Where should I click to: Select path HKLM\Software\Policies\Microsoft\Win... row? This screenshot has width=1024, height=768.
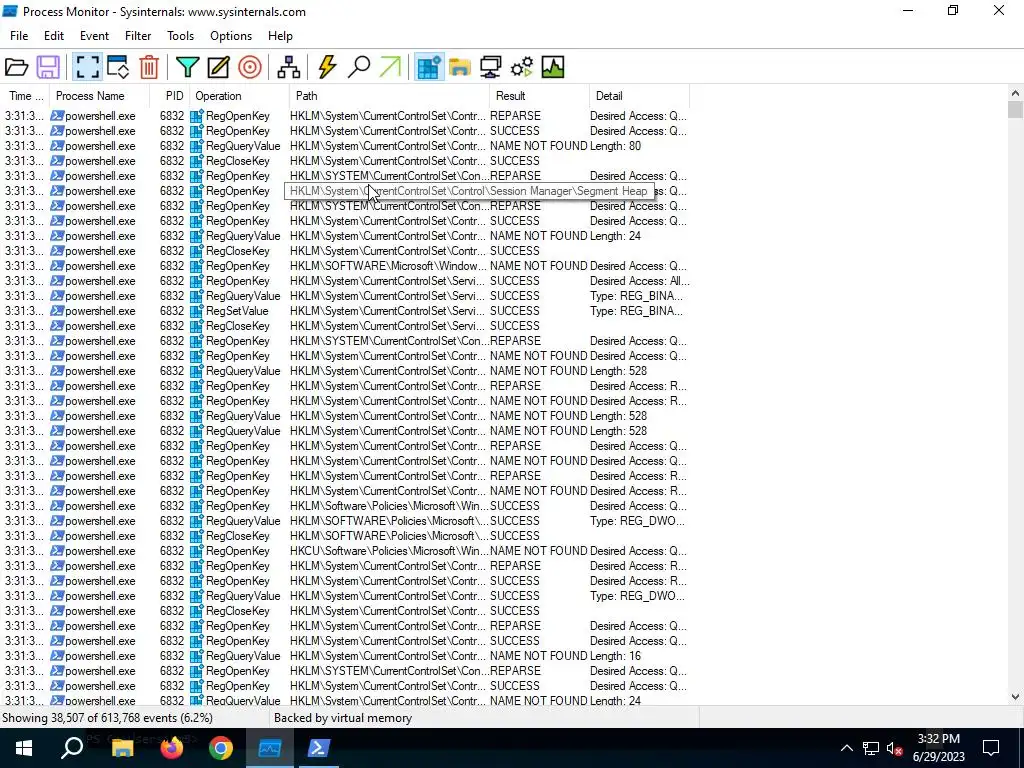(346, 506)
